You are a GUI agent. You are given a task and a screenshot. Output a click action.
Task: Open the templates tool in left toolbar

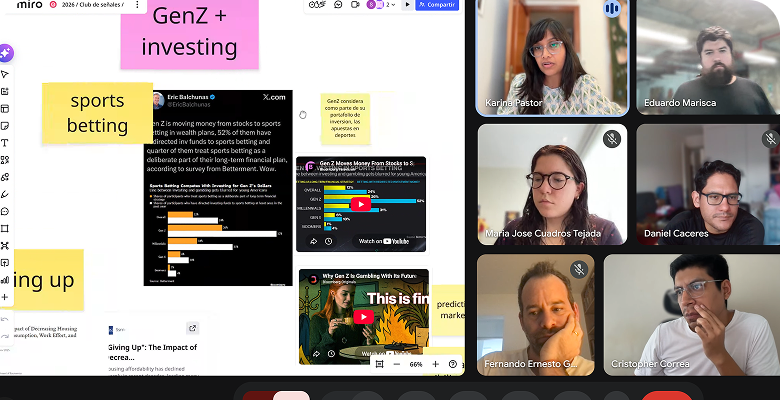(x=5, y=108)
